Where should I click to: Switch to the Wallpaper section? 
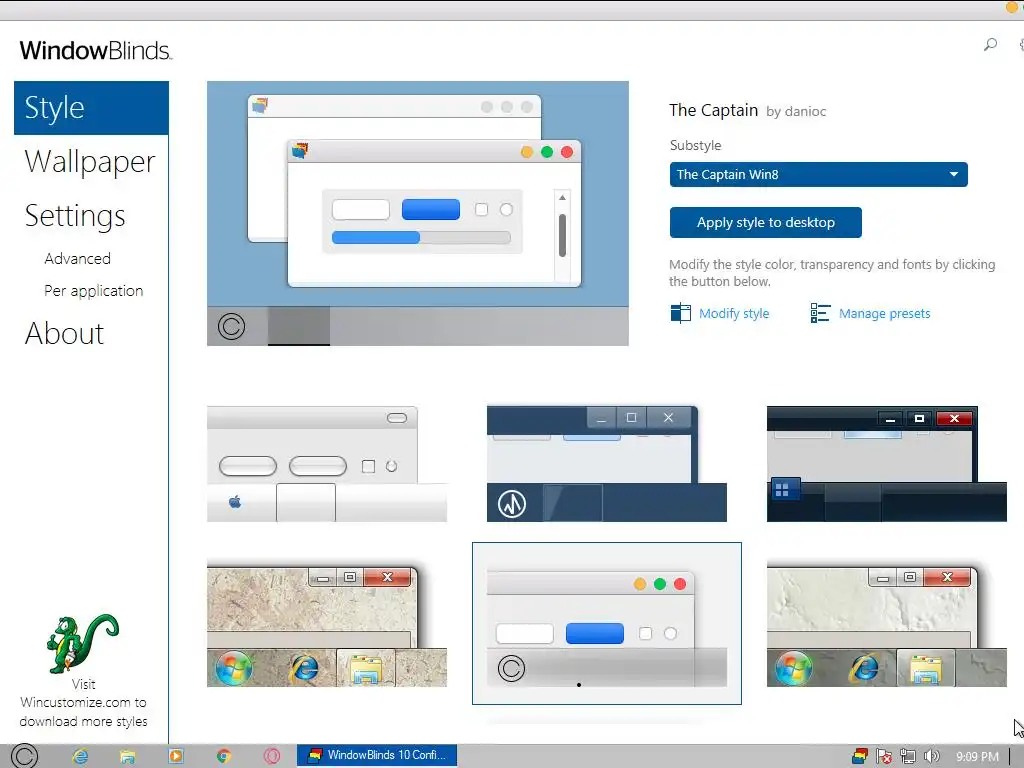(x=90, y=161)
